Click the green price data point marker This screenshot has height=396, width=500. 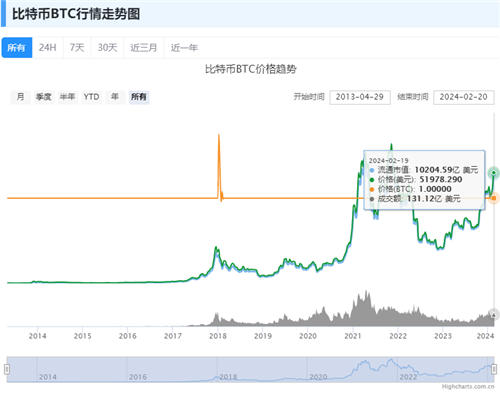pyautogui.click(x=494, y=173)
